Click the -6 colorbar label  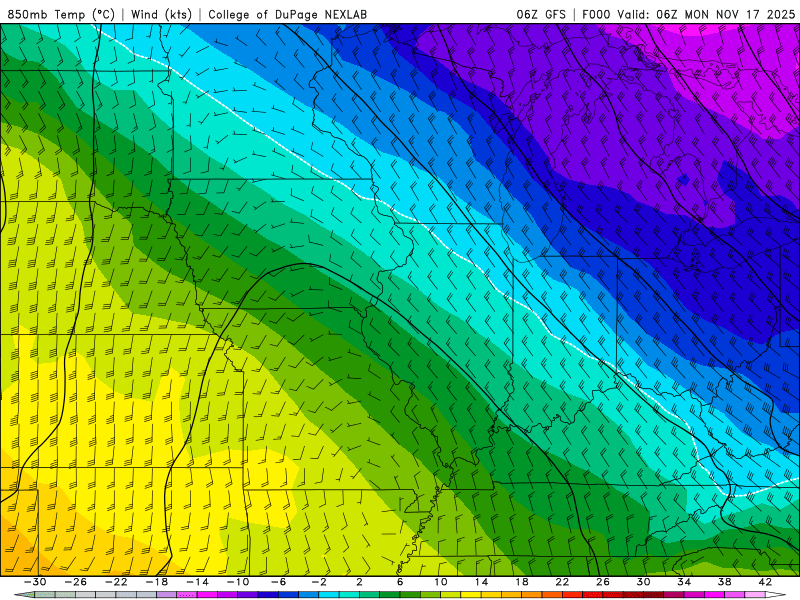[278, 582]
